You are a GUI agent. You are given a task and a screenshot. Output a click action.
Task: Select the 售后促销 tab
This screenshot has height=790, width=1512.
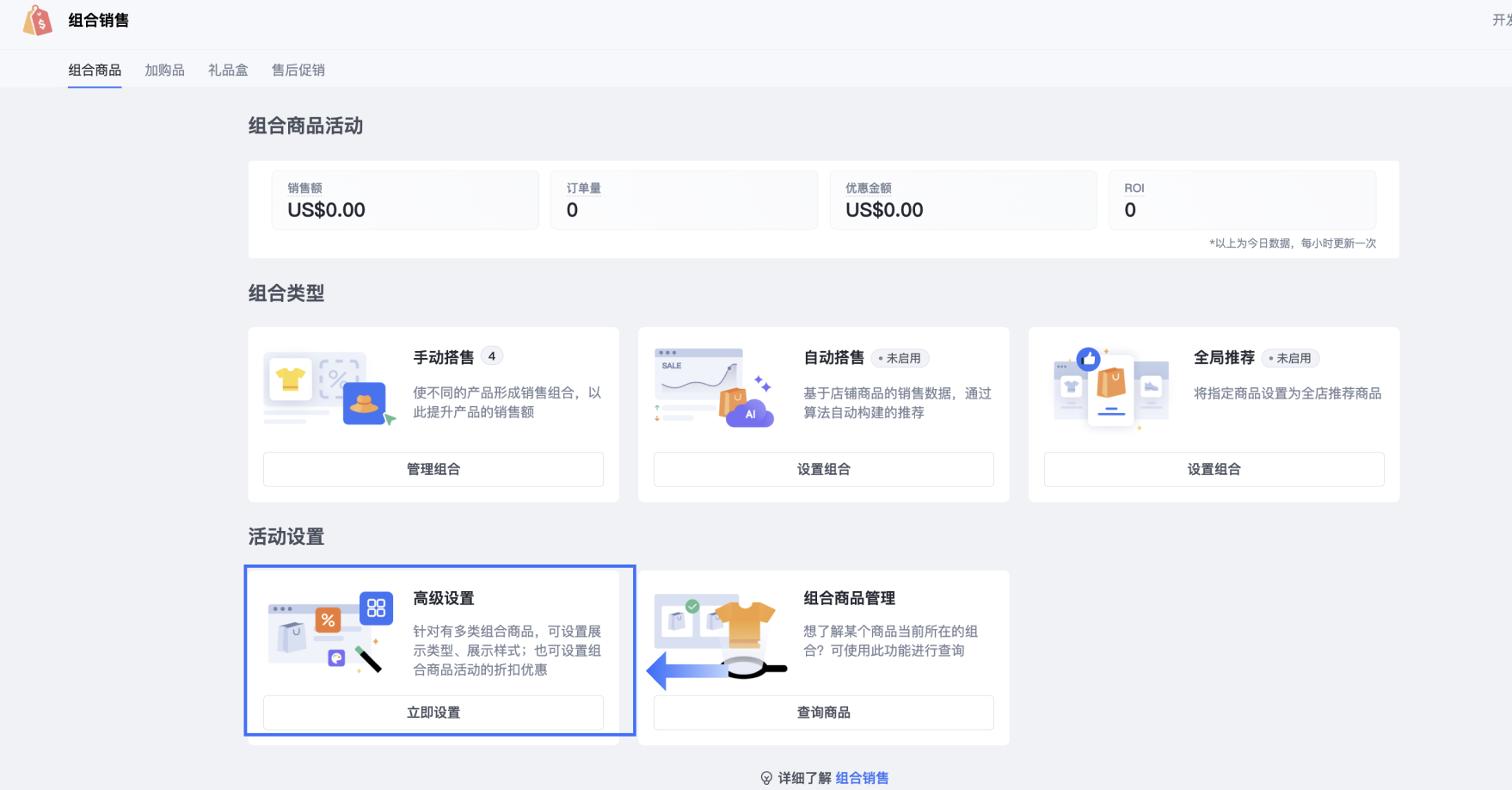point(298,70)
